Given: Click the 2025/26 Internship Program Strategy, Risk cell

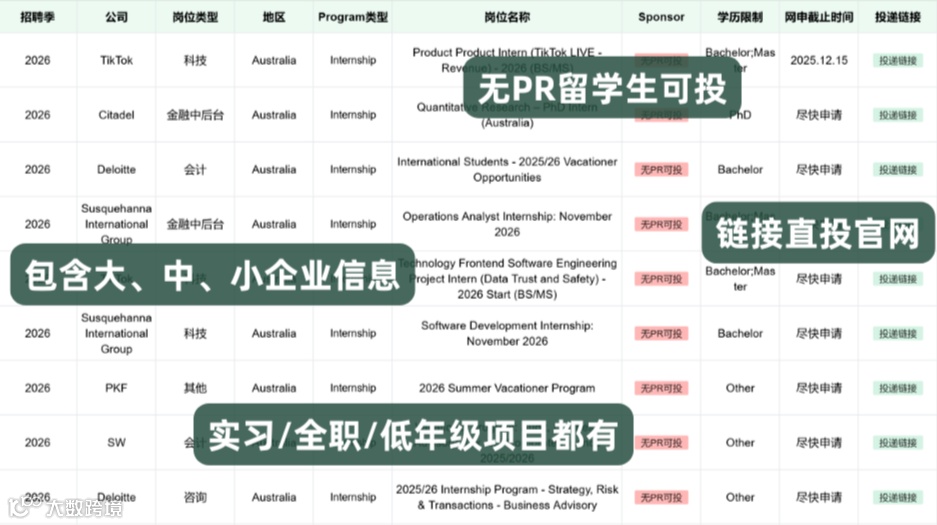Looking at the screenshot, I should click(507, 498).
